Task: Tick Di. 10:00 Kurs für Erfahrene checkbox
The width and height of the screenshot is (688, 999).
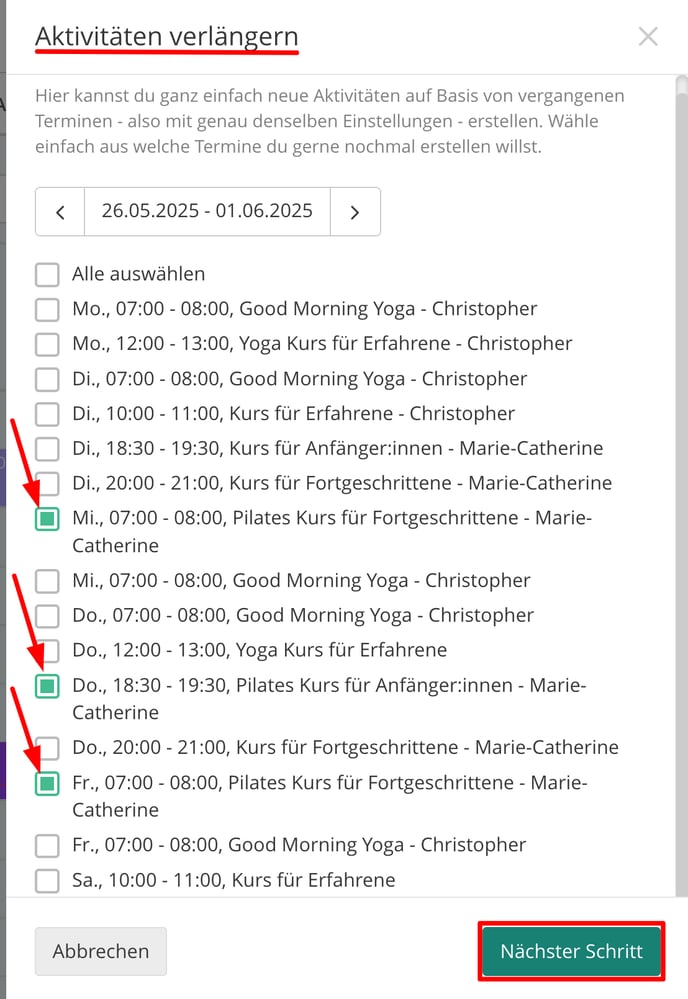Action: tap(47, 414)
